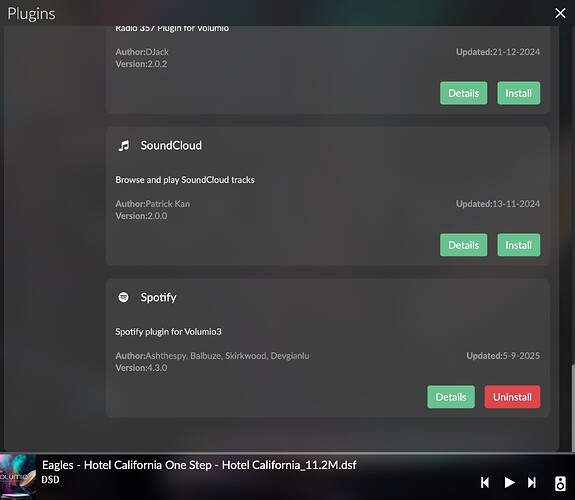Screen dimensions: 575x500
Task: Click 'Author:DJack' text
Action: (142, 52)
